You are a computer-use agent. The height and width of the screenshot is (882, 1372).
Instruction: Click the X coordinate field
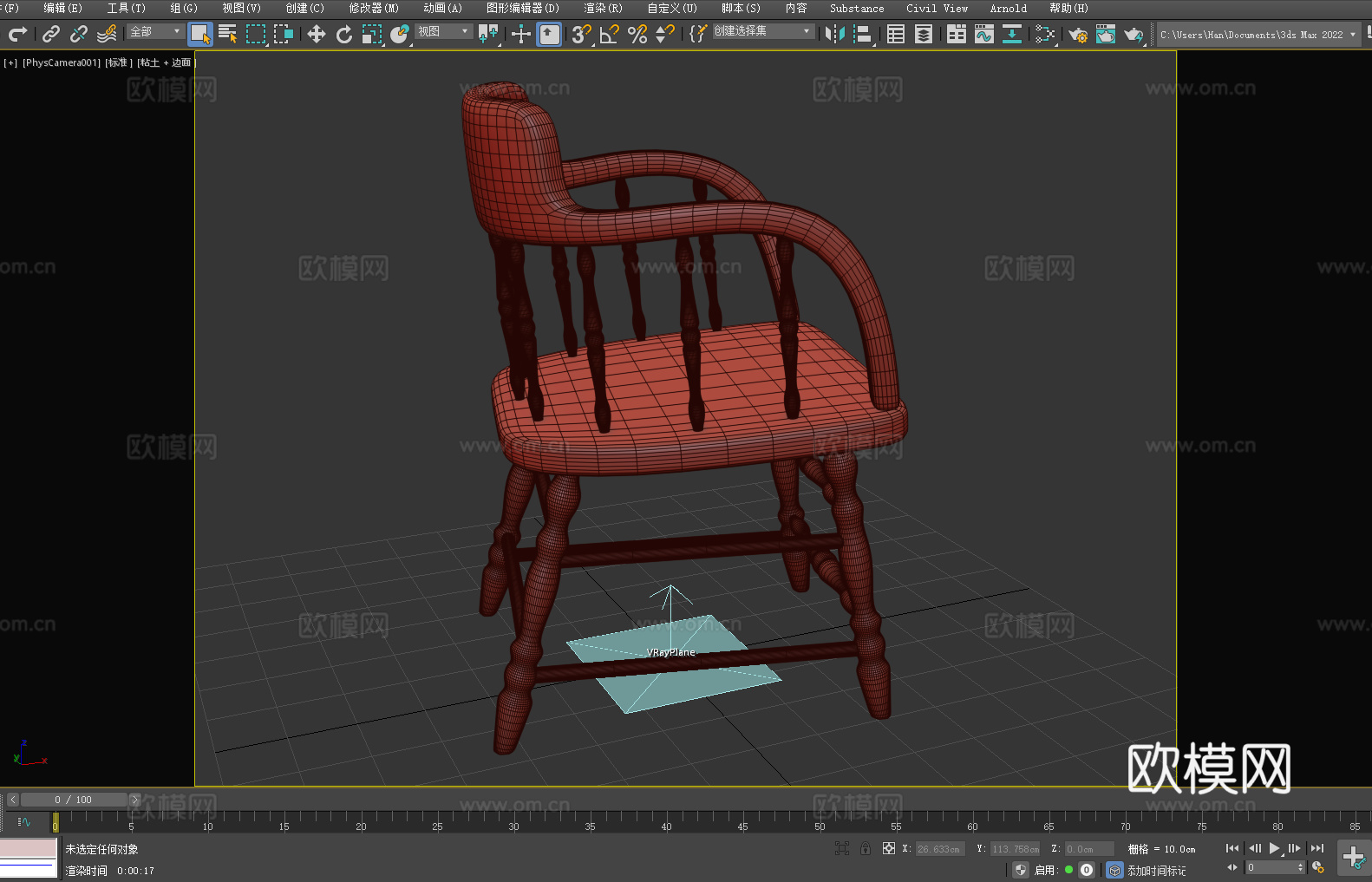point(941,849)
